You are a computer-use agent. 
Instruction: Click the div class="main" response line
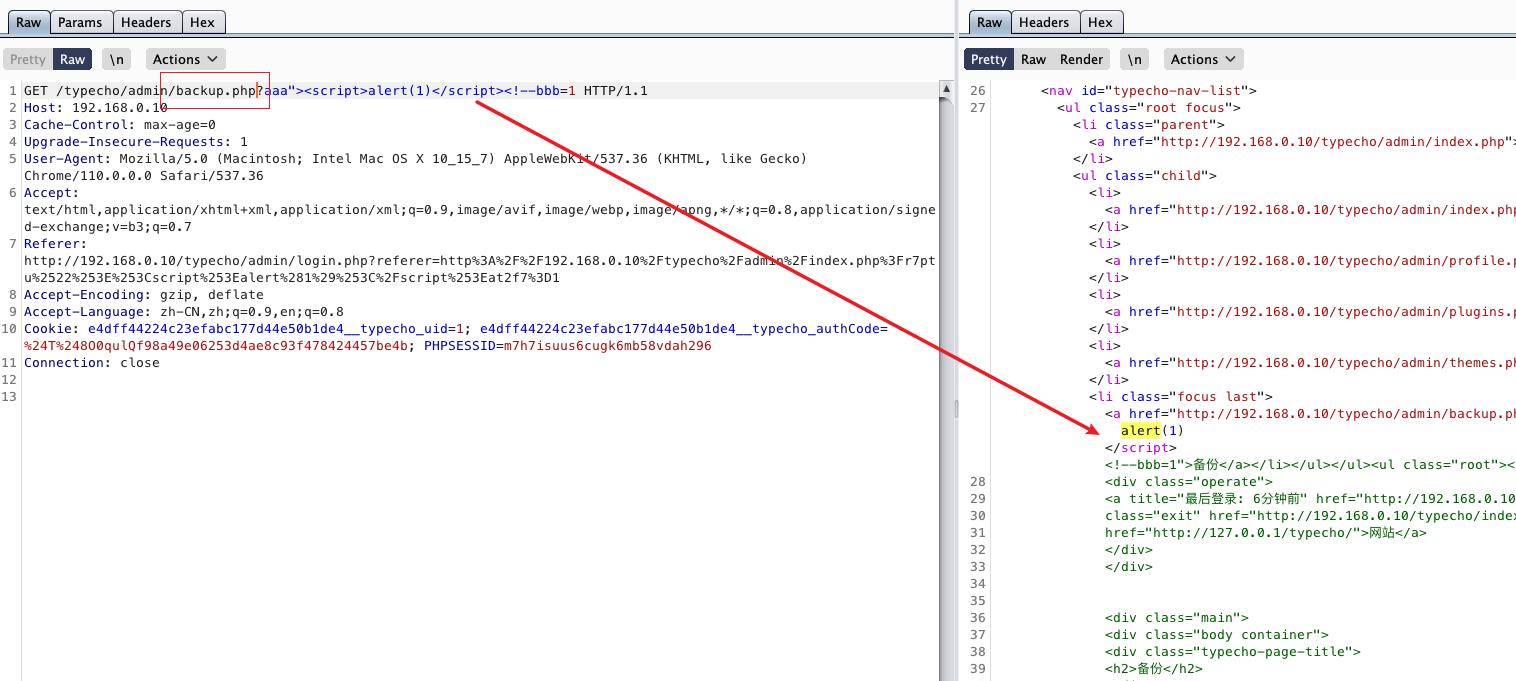(1177, 618)
